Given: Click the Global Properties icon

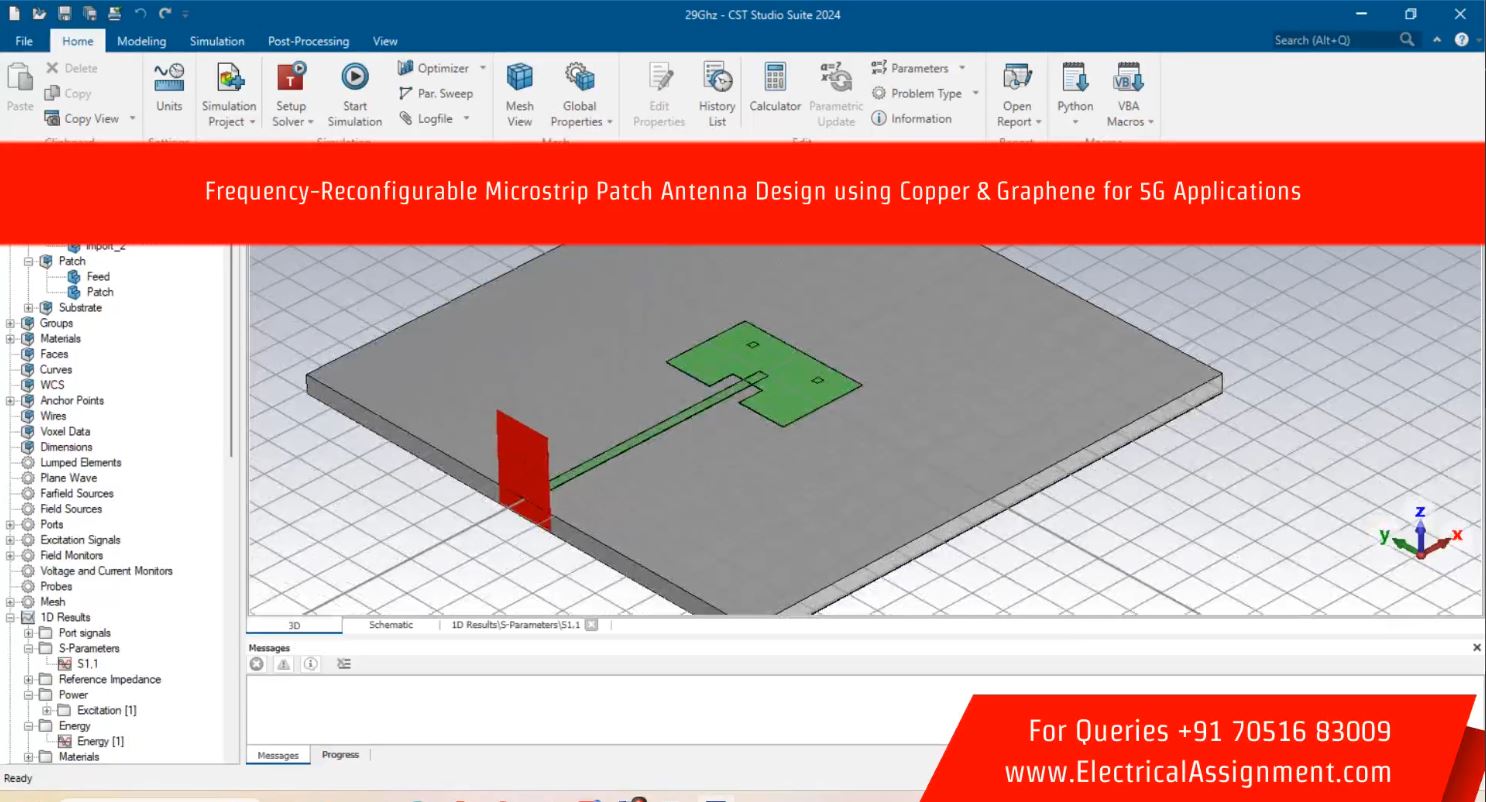Looking at the screenshot, I should 579,78.
